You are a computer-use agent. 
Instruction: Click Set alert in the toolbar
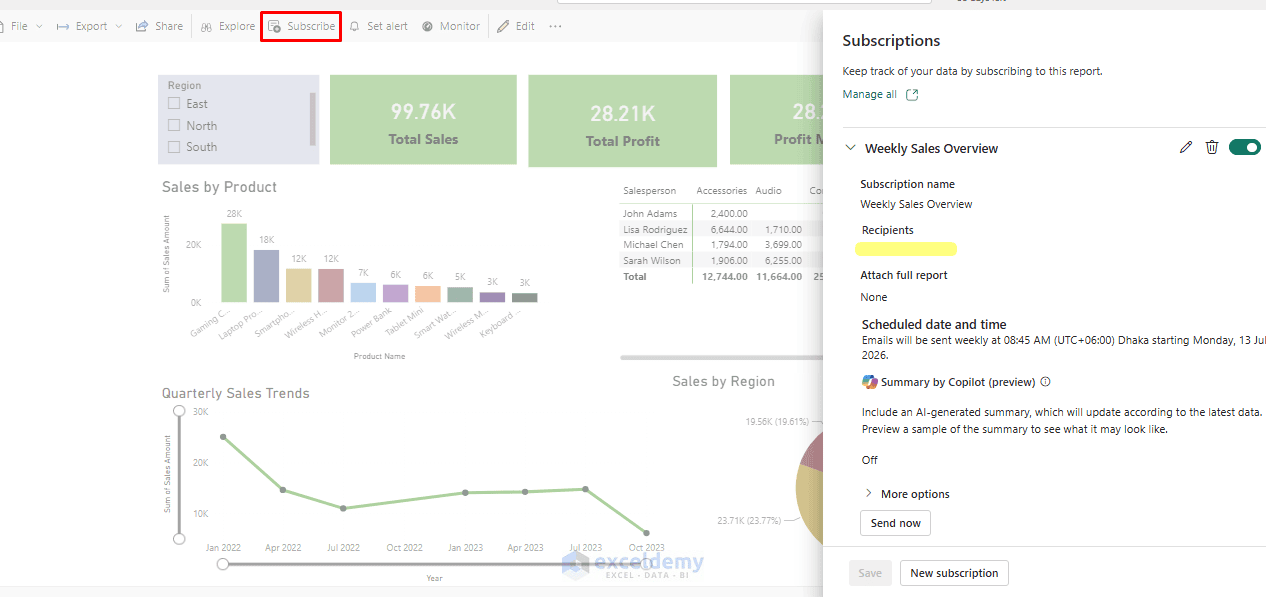click(378, 26)
